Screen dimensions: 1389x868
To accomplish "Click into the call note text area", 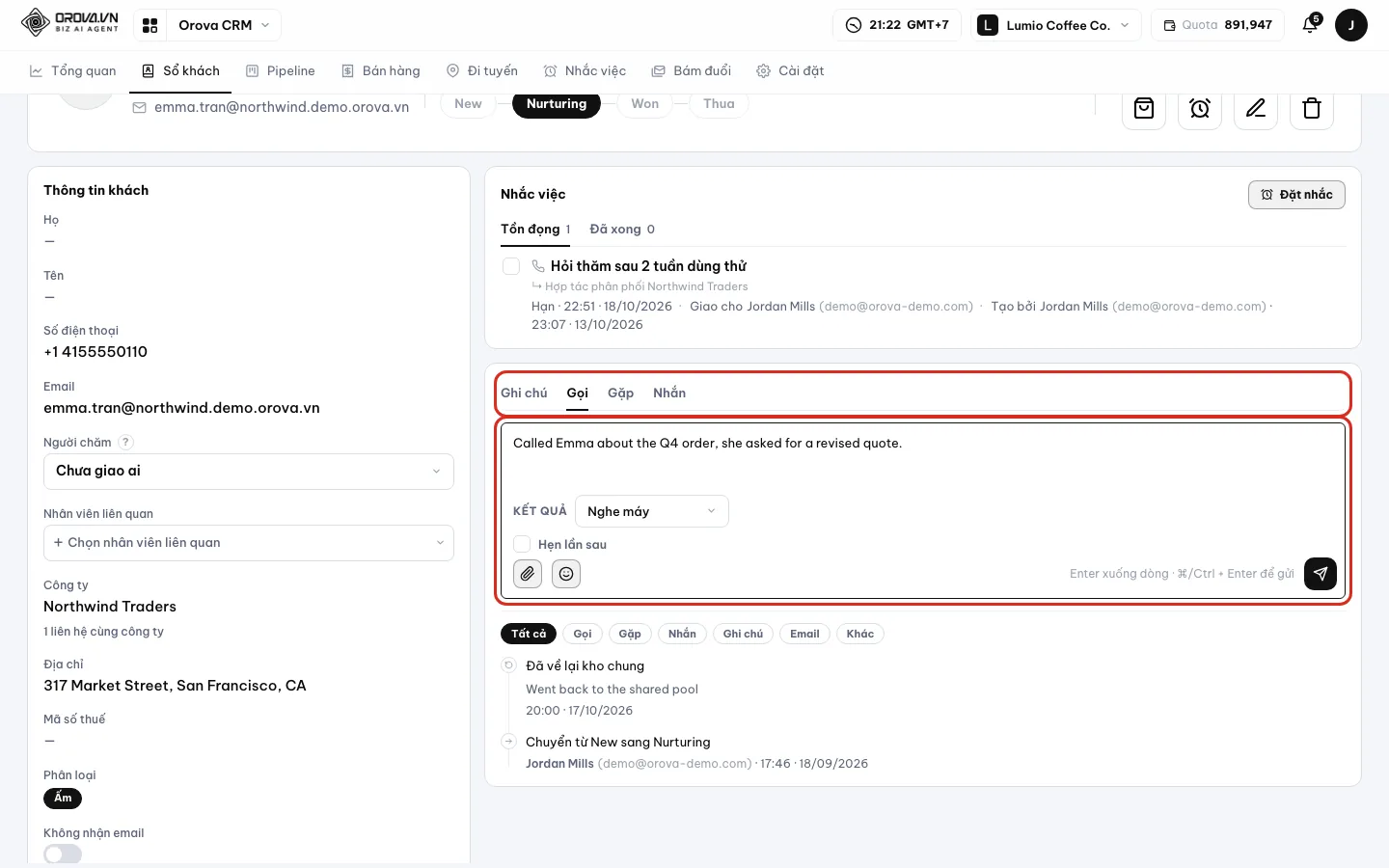I will [x=921, y=455].
